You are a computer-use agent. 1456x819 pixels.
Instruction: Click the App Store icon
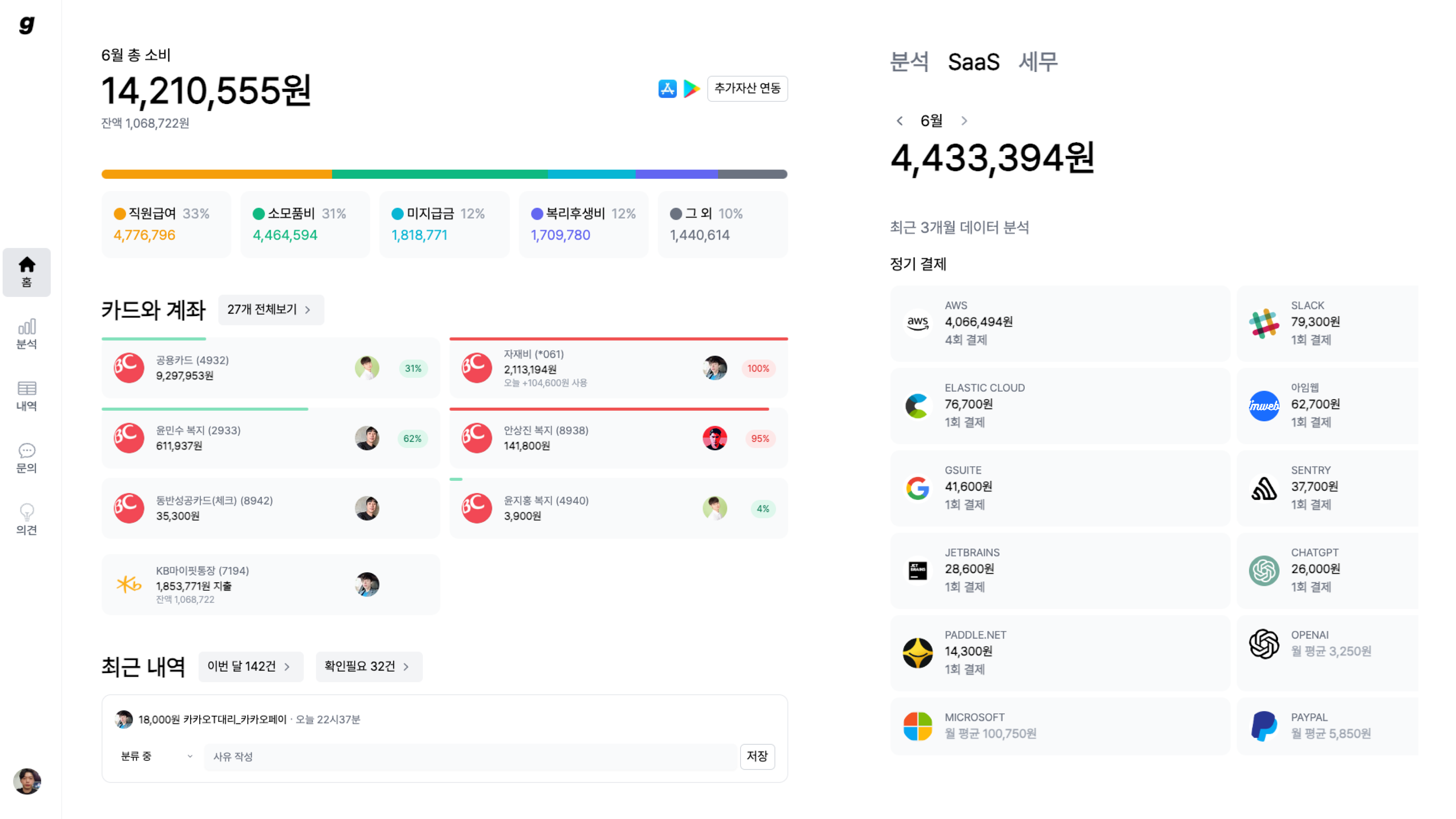(x=668, y=89)
